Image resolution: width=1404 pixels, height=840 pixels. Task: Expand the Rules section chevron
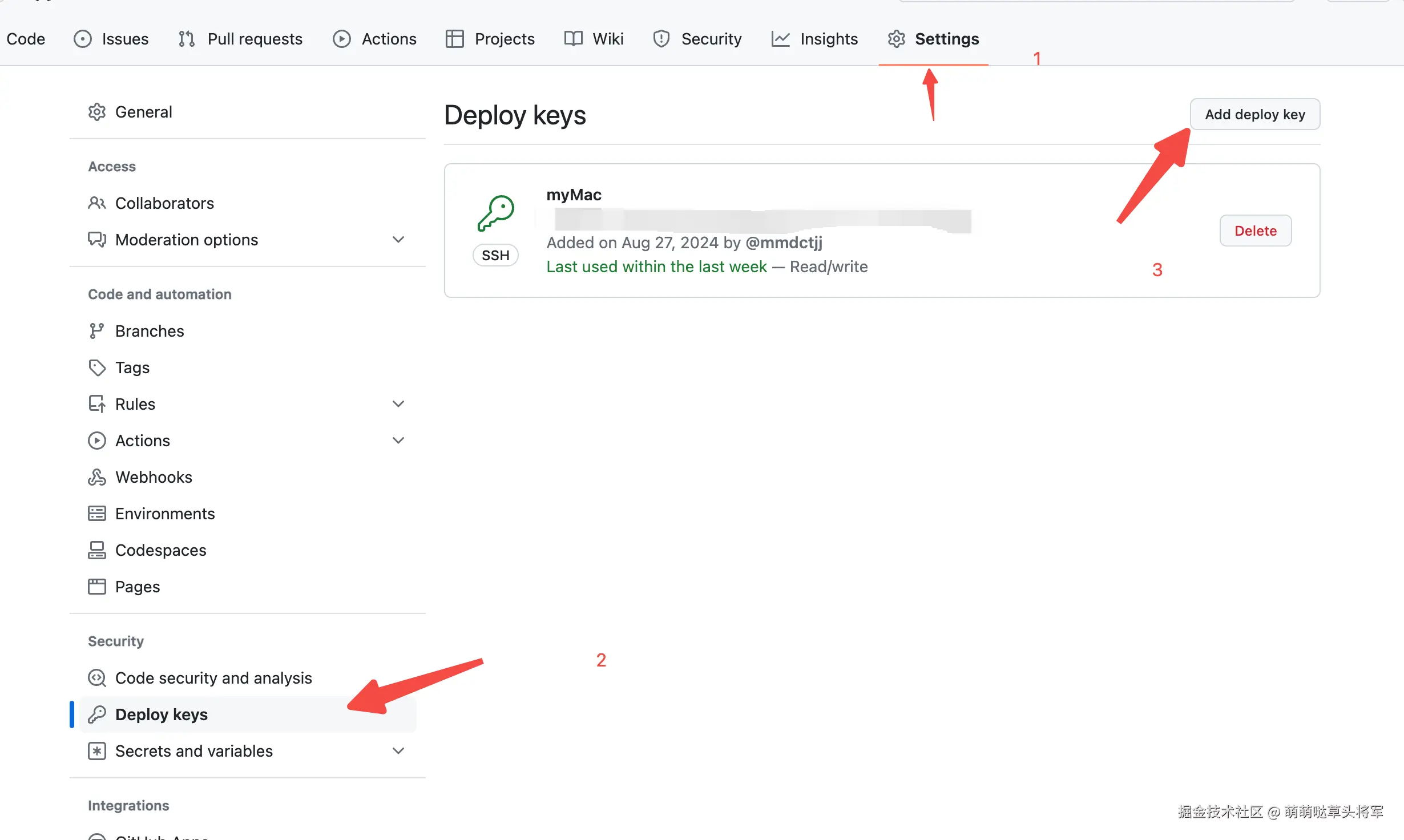point(398,404)
